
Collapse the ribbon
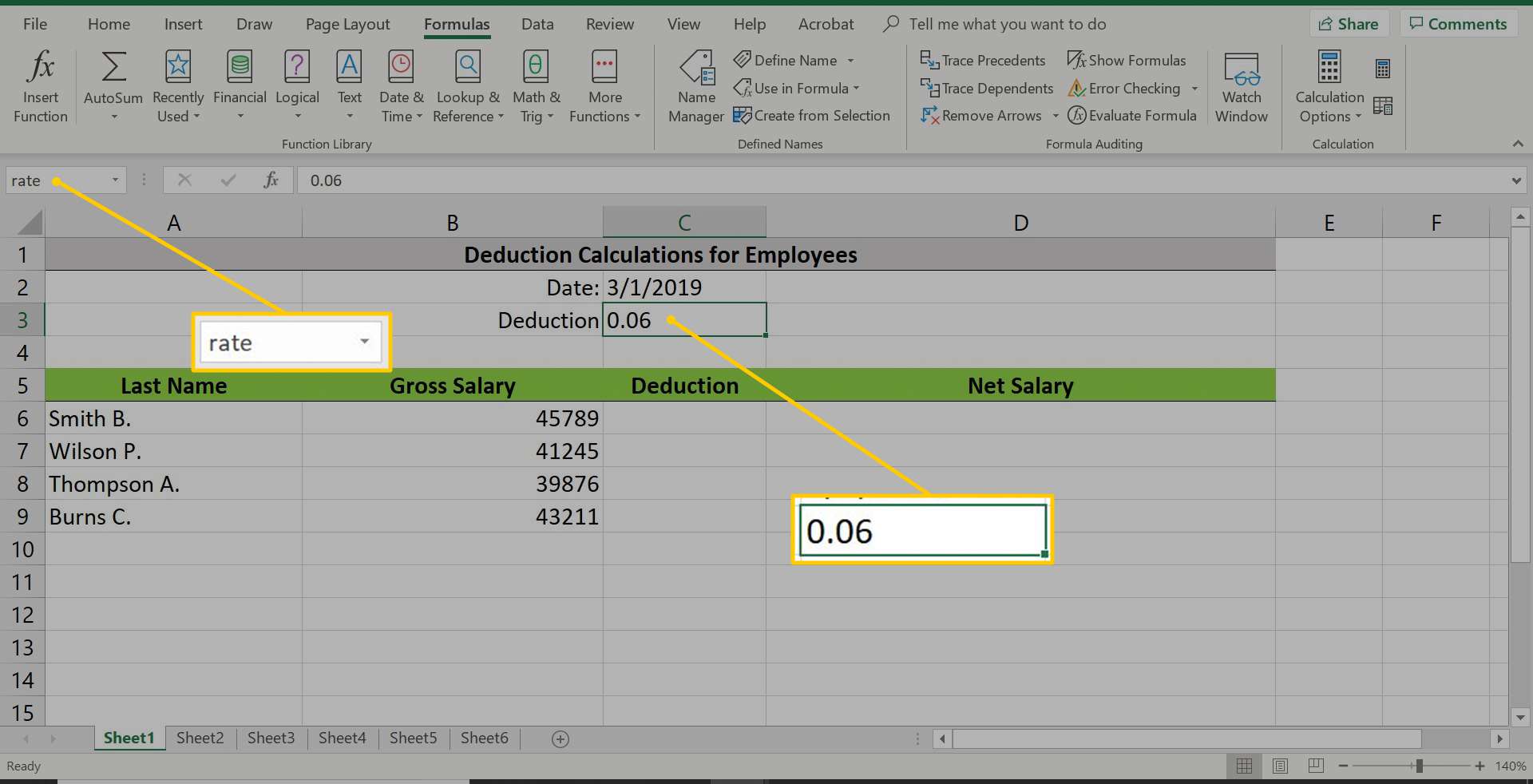[x=1518, y=144]
